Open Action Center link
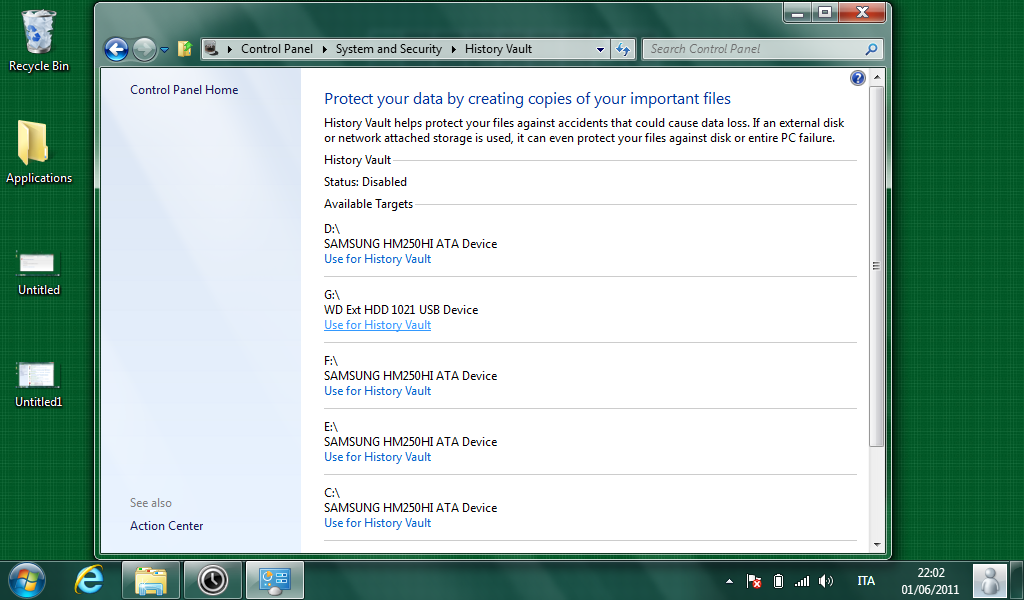Screen dimensions: 1024x600 [x=167, y=526]
